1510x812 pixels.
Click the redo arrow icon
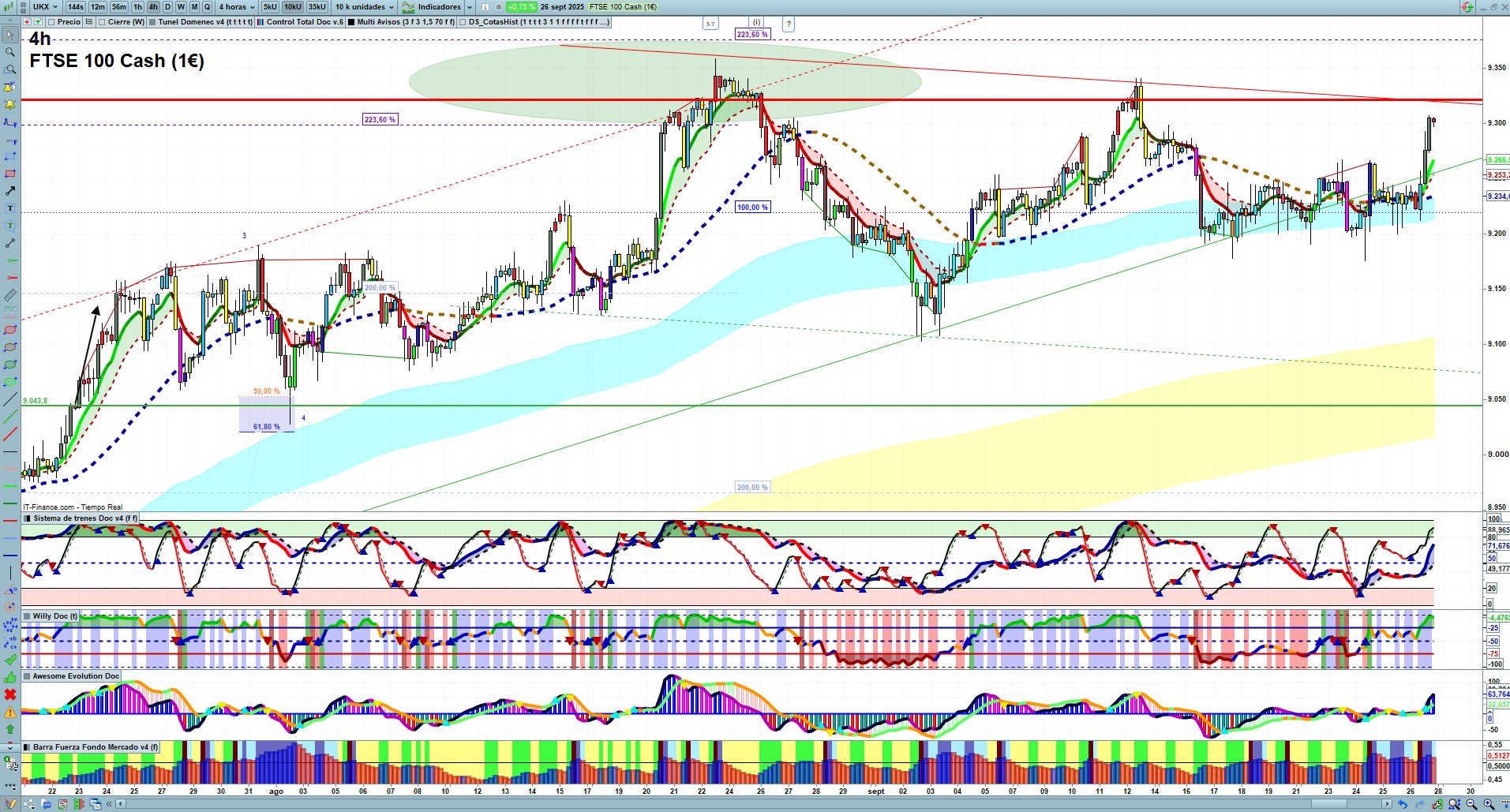(1420, 804)
